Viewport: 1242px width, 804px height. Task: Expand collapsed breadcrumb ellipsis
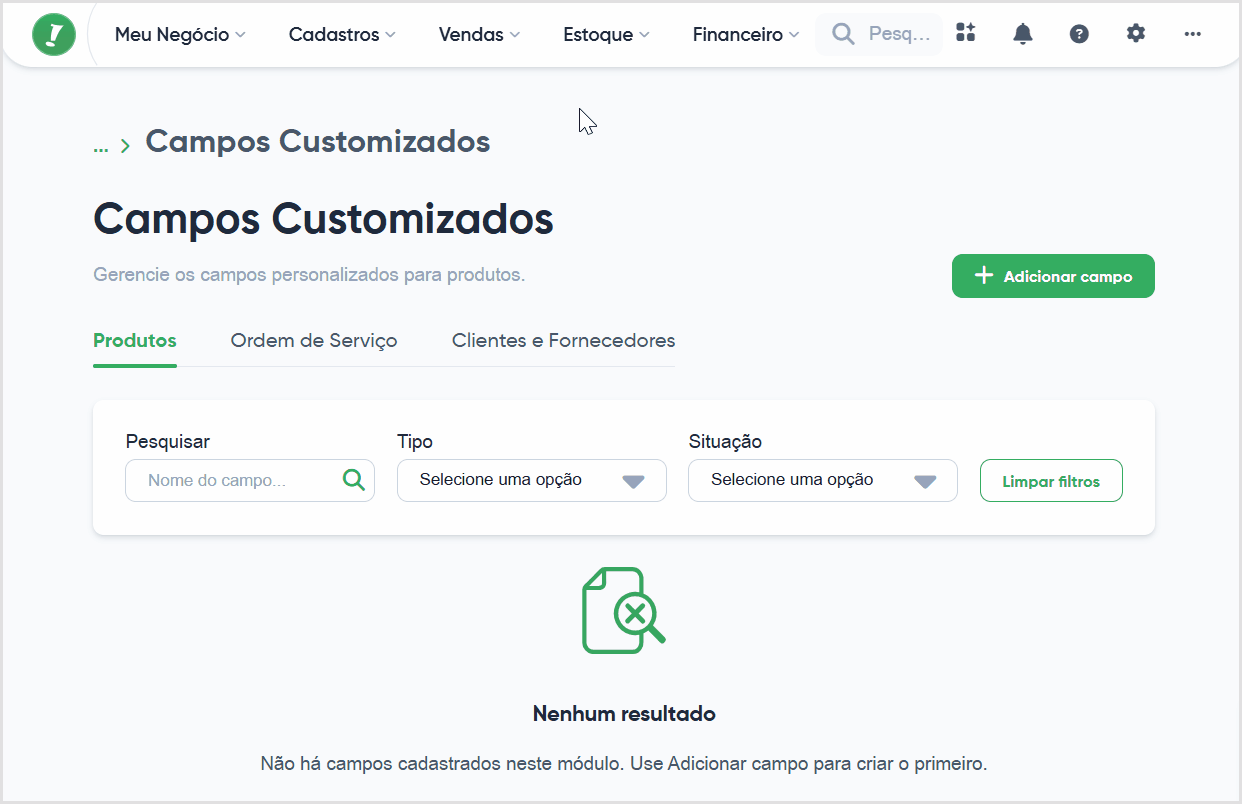click(101, 146)
